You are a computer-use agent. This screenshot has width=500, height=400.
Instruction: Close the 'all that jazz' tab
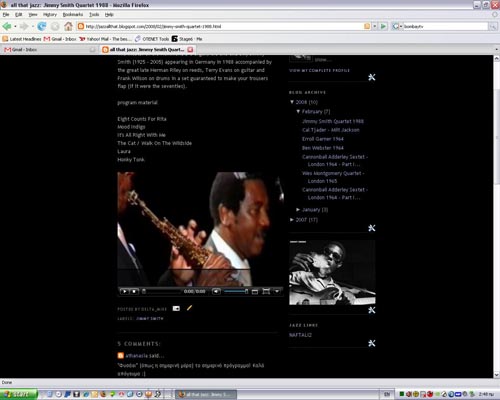point(190,50)
